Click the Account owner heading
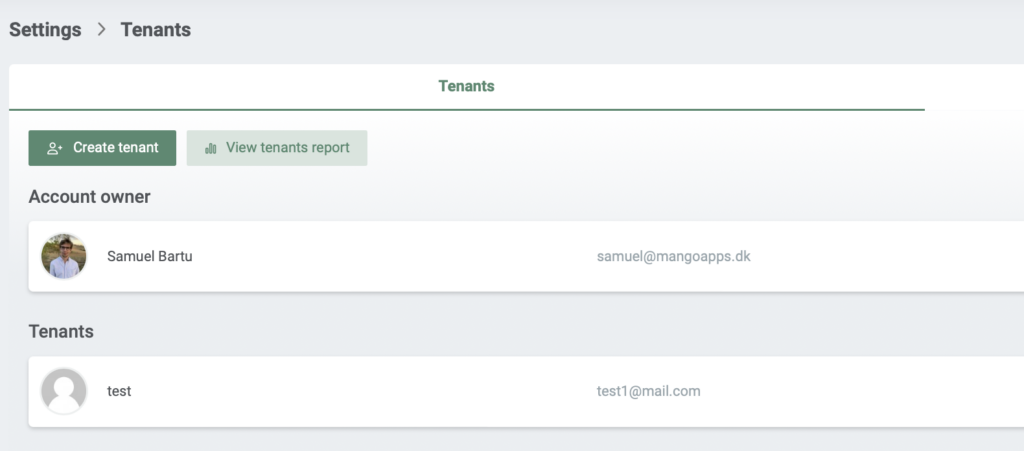This screenshot has height=451, width=1024. point(89,196)
